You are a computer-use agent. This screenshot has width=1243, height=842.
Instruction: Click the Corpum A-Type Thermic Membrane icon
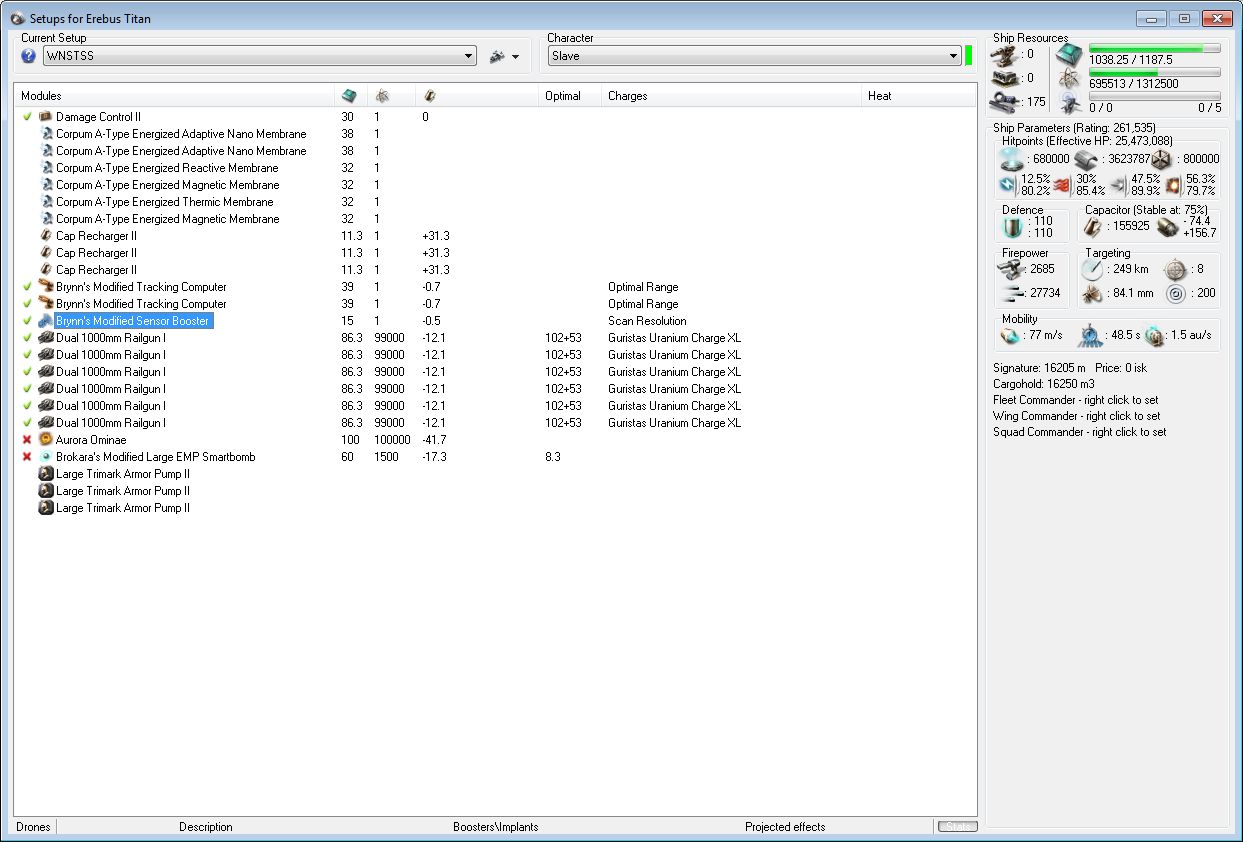pyautogui.click(x=45, y=202)
